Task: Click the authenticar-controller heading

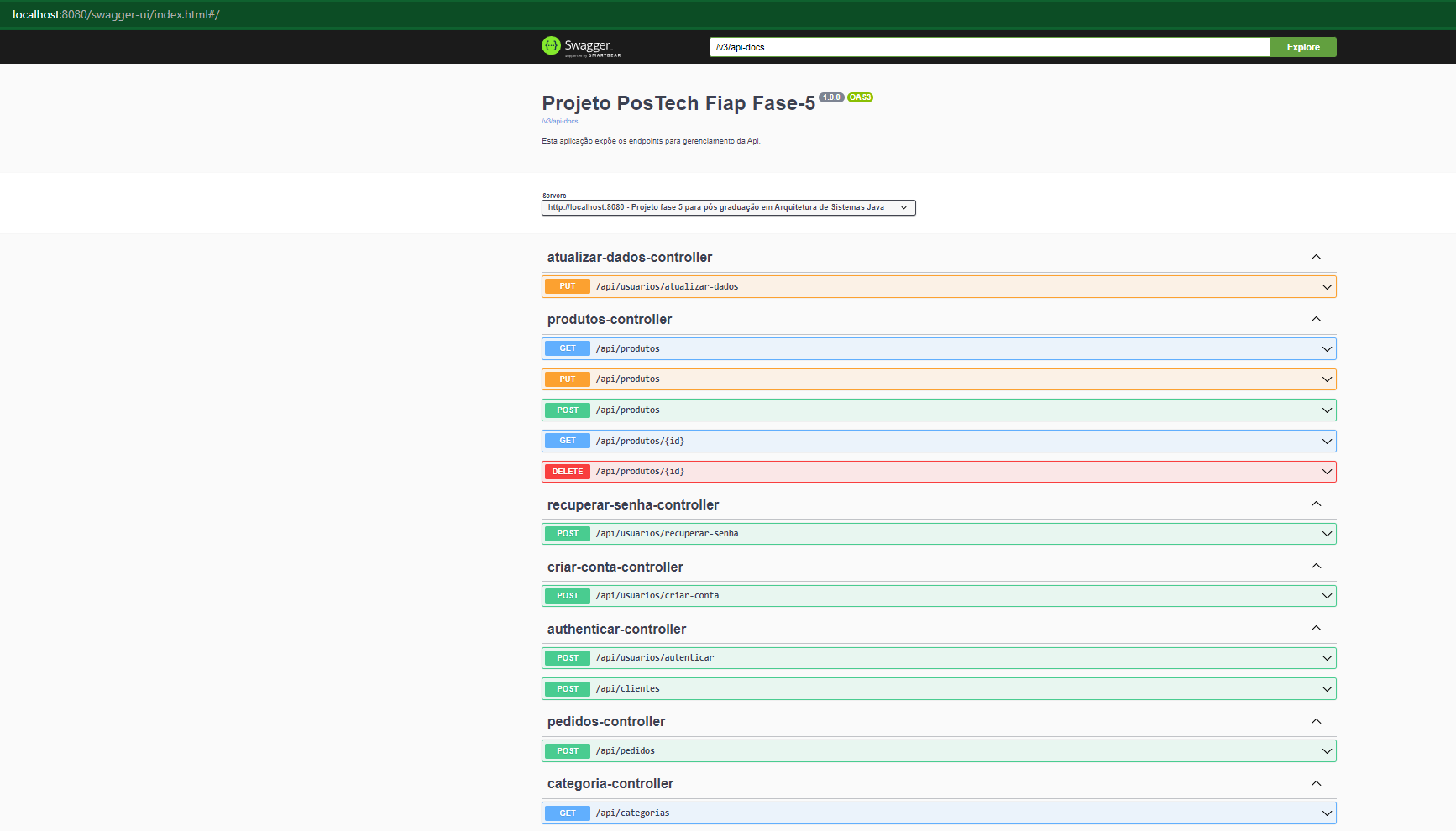Action: click(x=616, y=629)
